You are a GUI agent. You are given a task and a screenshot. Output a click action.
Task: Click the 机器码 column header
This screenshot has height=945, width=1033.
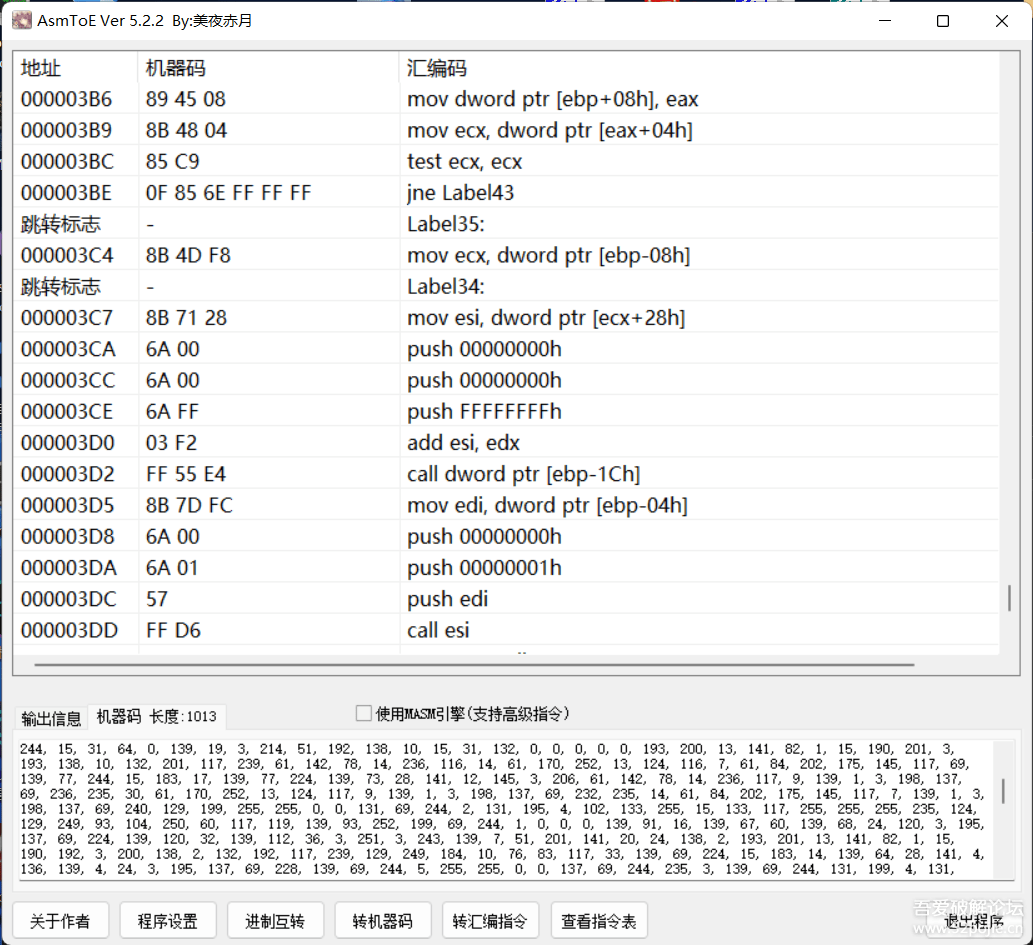[176, 68]
